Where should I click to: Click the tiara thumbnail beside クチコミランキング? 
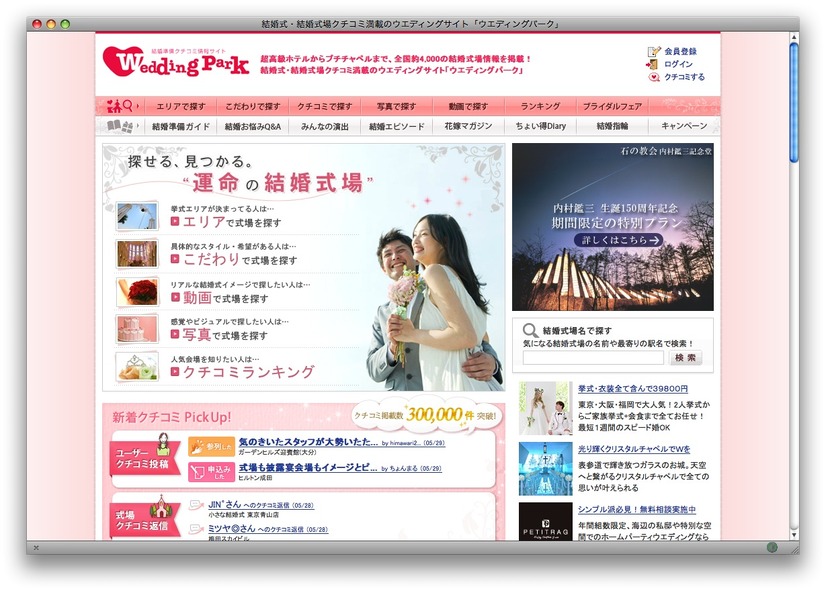[137, 366]
